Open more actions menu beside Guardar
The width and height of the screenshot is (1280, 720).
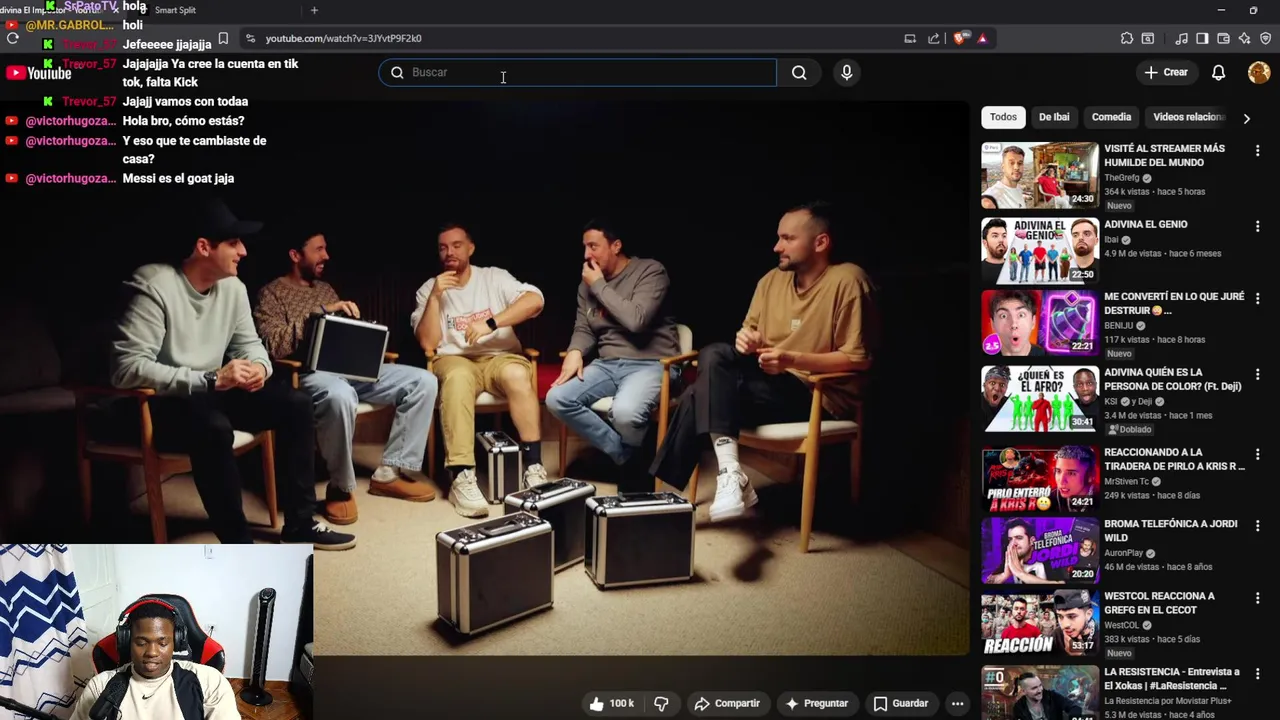point(957,703)
